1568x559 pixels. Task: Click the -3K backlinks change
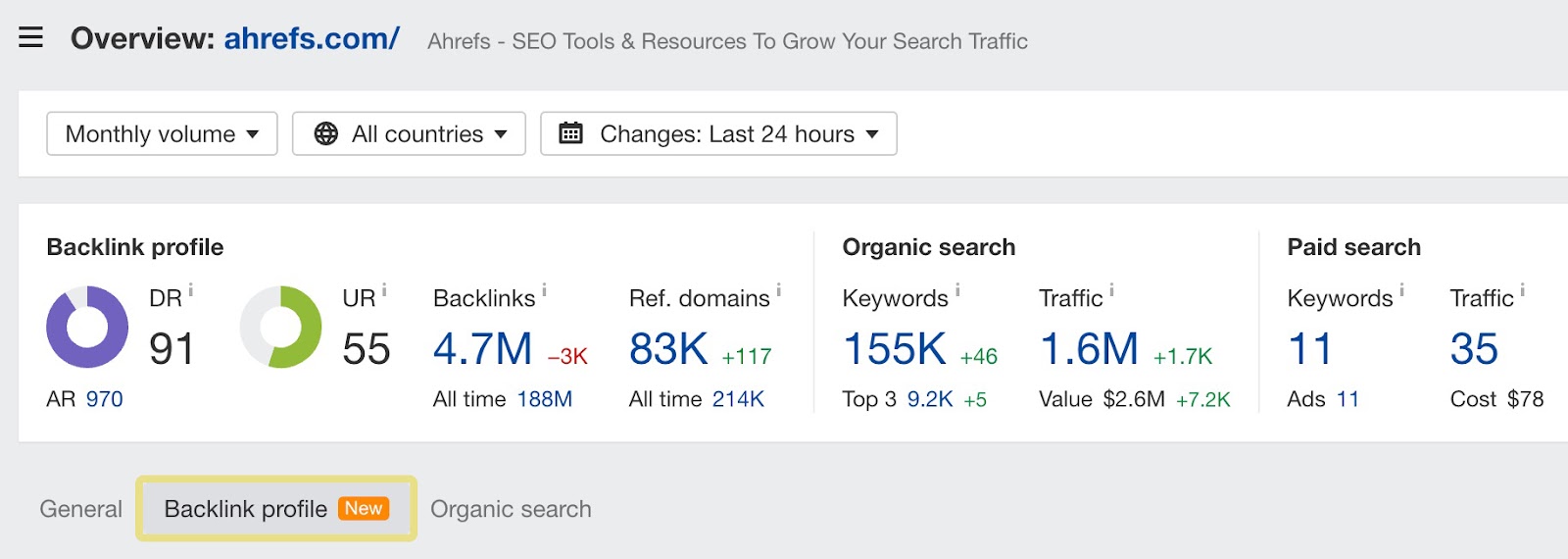click(x=567, y=357)
